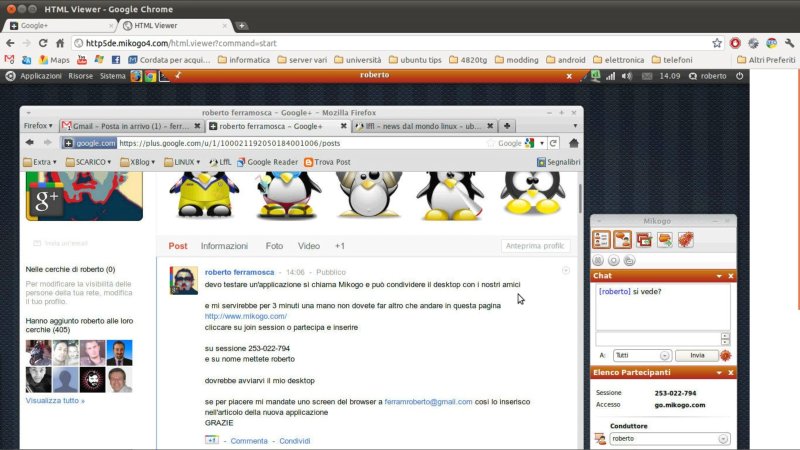The image size is (800, 450).
Task: Open Google Reader bookmark in Firefox
Action: point(267,162)
